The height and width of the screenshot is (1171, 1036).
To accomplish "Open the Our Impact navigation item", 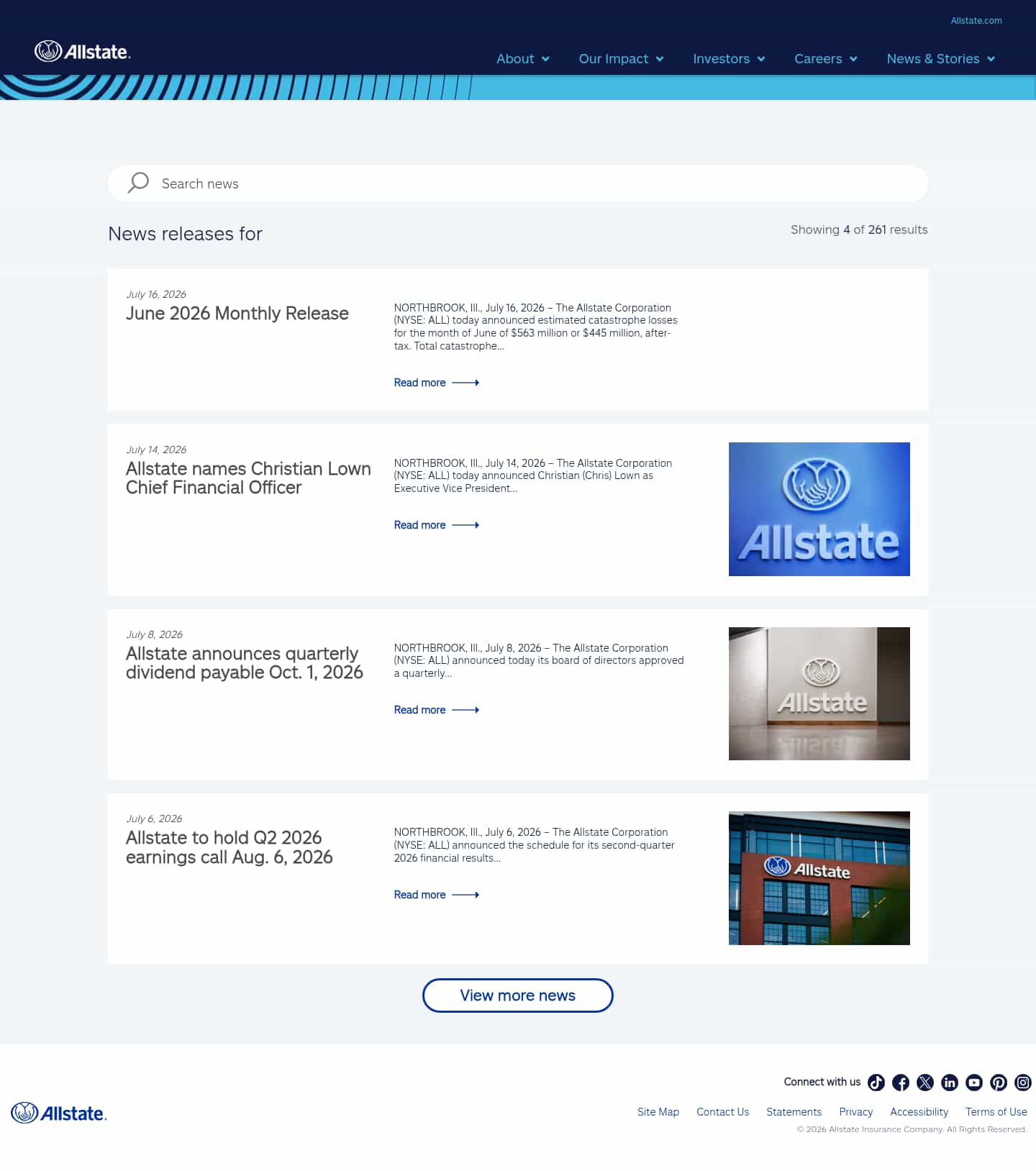I will [x=614, y=59].
